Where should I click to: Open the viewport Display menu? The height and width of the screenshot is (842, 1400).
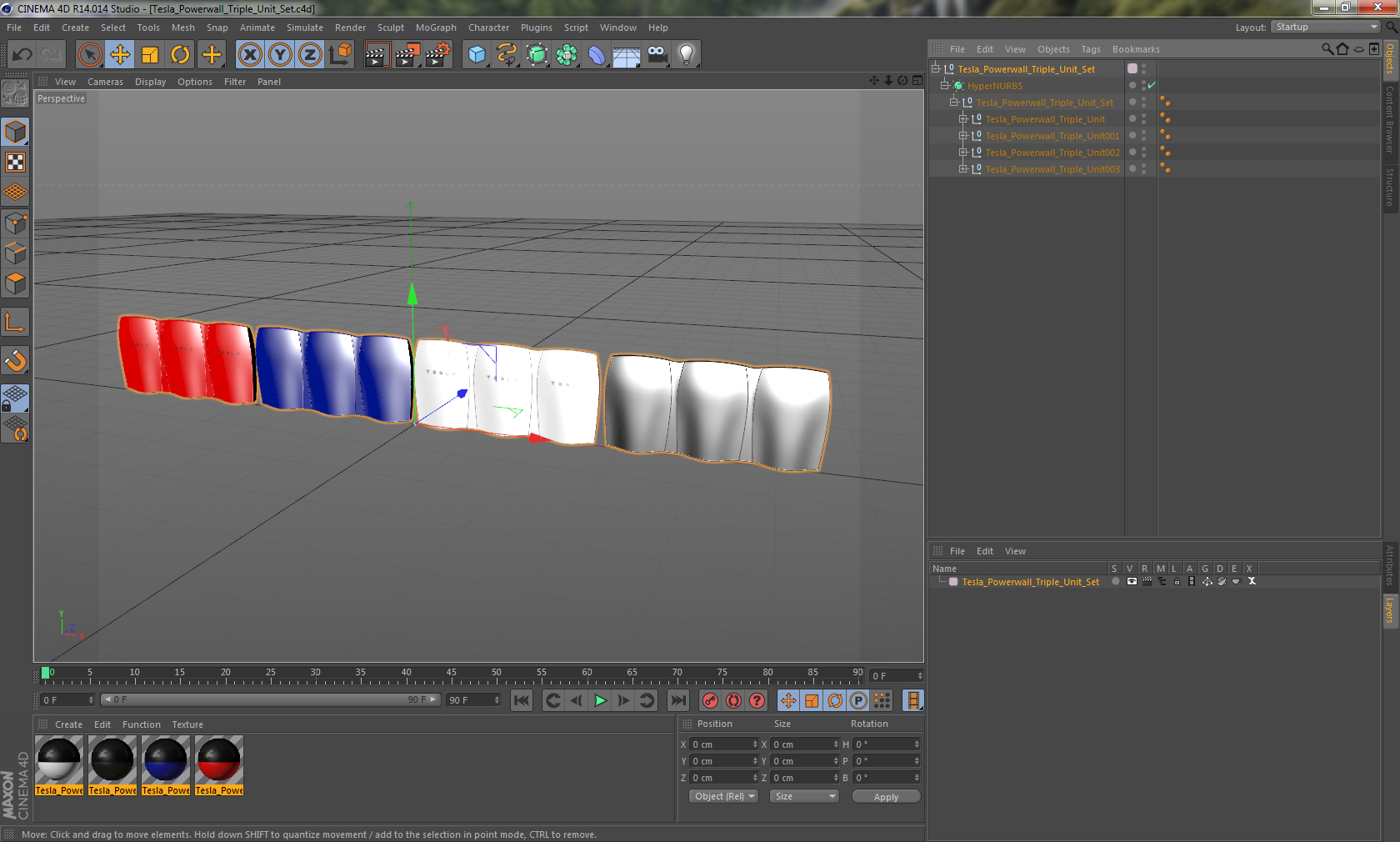coord(150,82)
